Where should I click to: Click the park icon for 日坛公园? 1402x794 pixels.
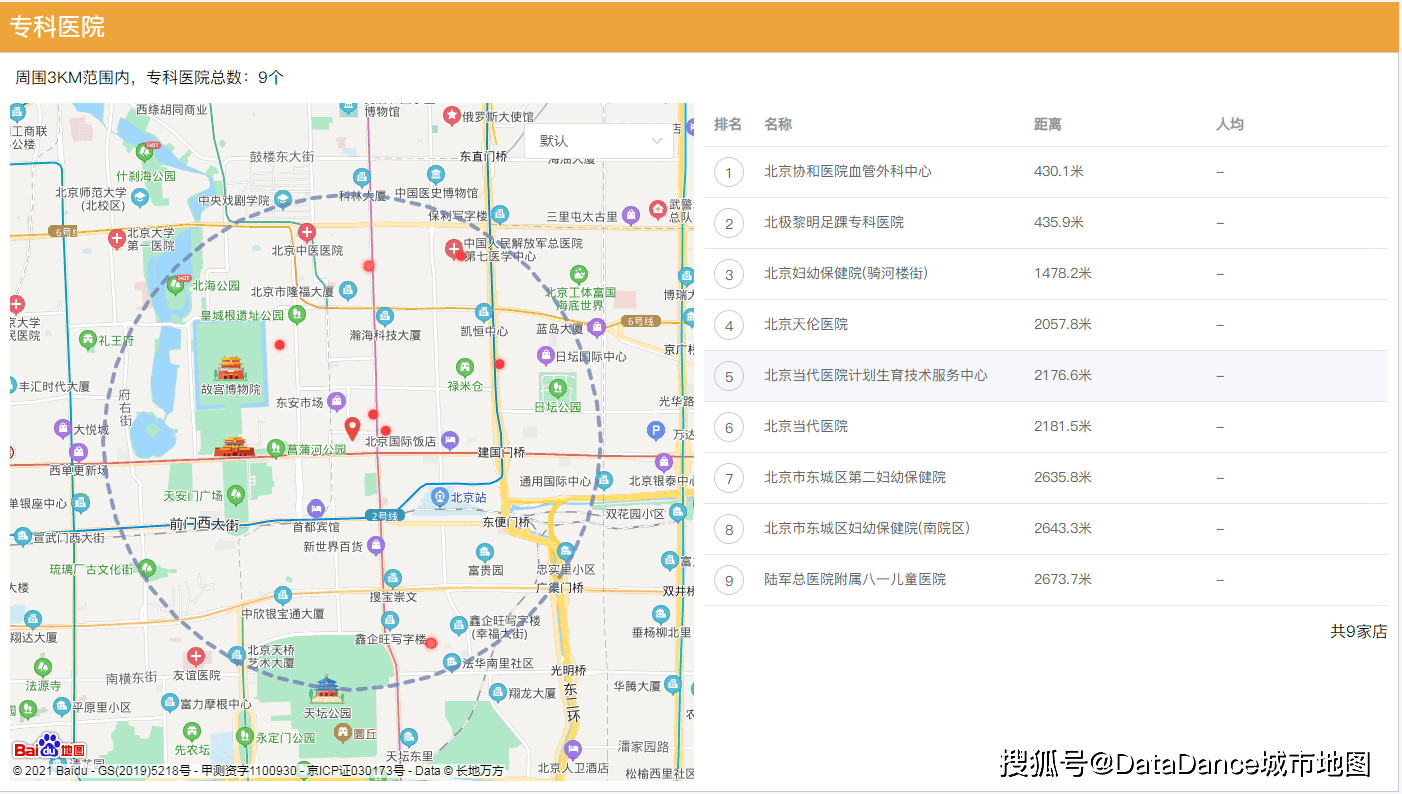click(x=558, y=388)
